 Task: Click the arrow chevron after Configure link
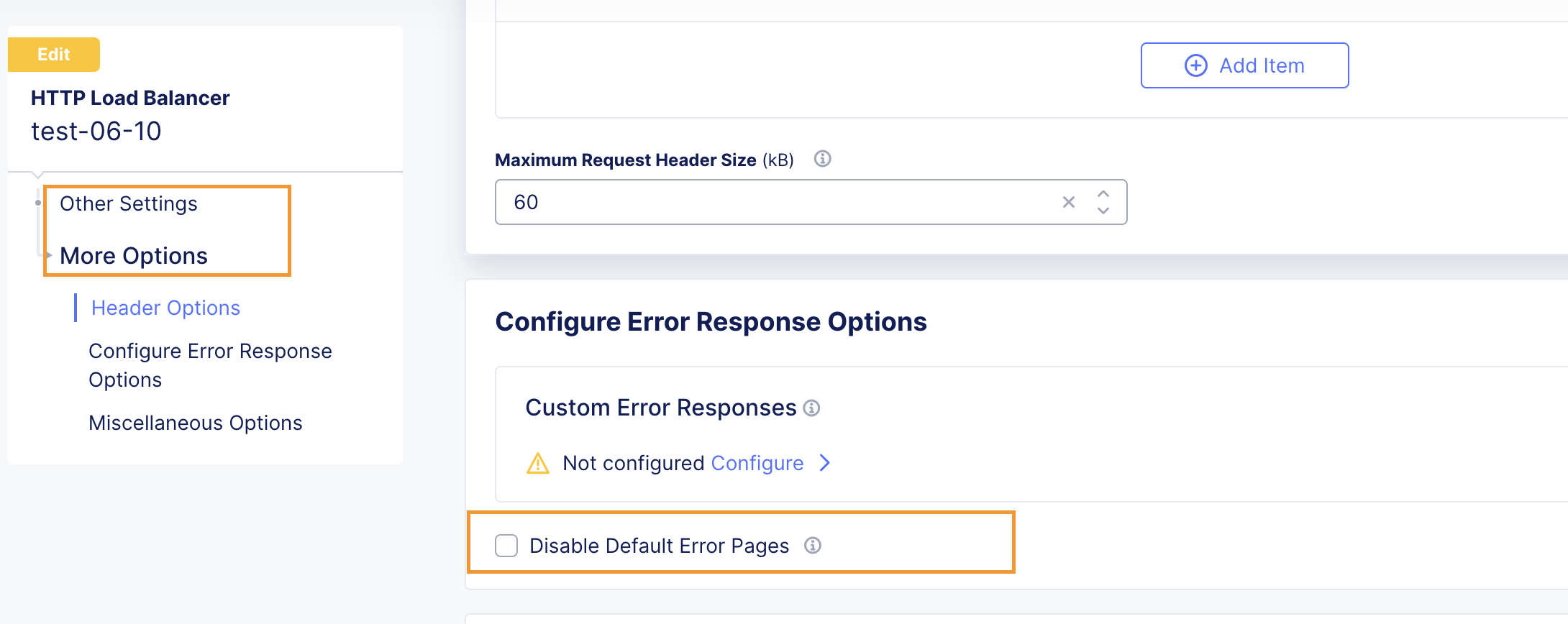click(x=825, y=463)
